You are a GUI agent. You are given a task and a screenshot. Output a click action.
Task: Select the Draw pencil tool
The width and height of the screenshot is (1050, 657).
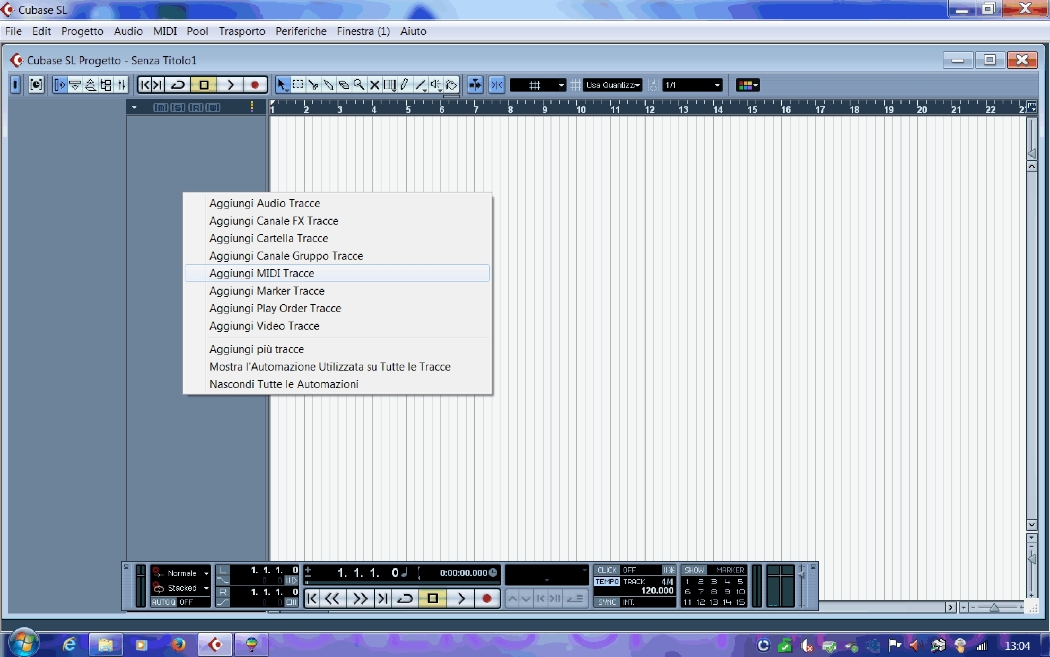point(404,85)
